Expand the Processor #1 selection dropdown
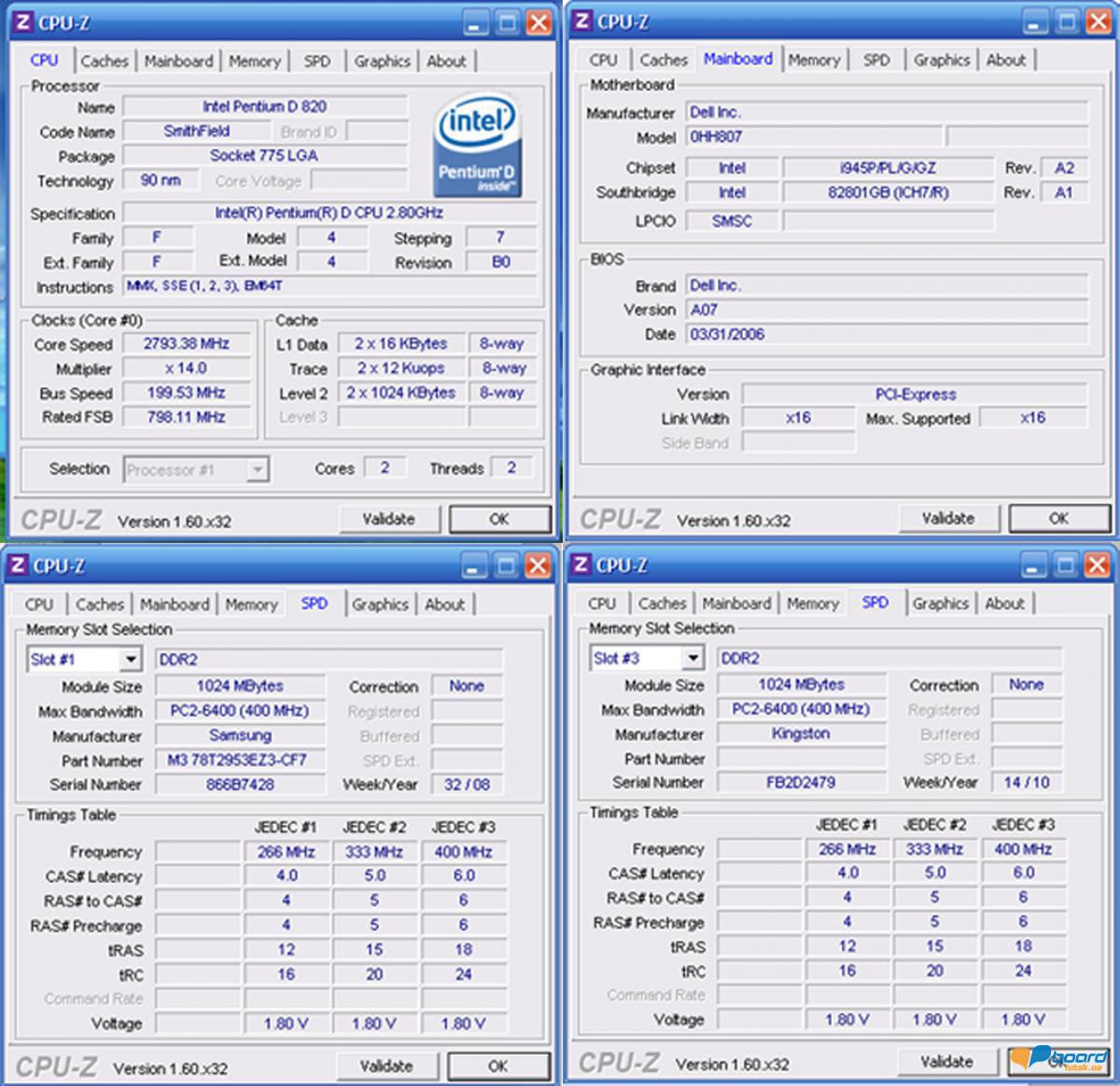Image resolution: width=1120 pixels, height=1086 pixels. coord(258,469)
